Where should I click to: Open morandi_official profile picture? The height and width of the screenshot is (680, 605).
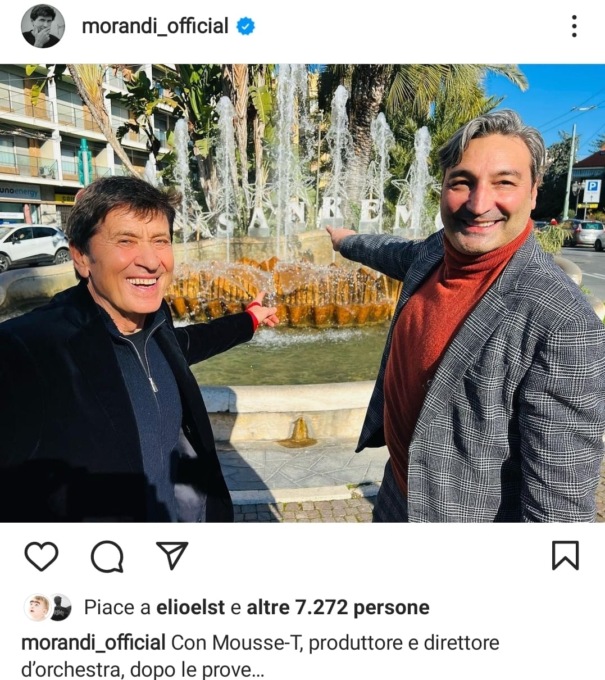point(43,26)
